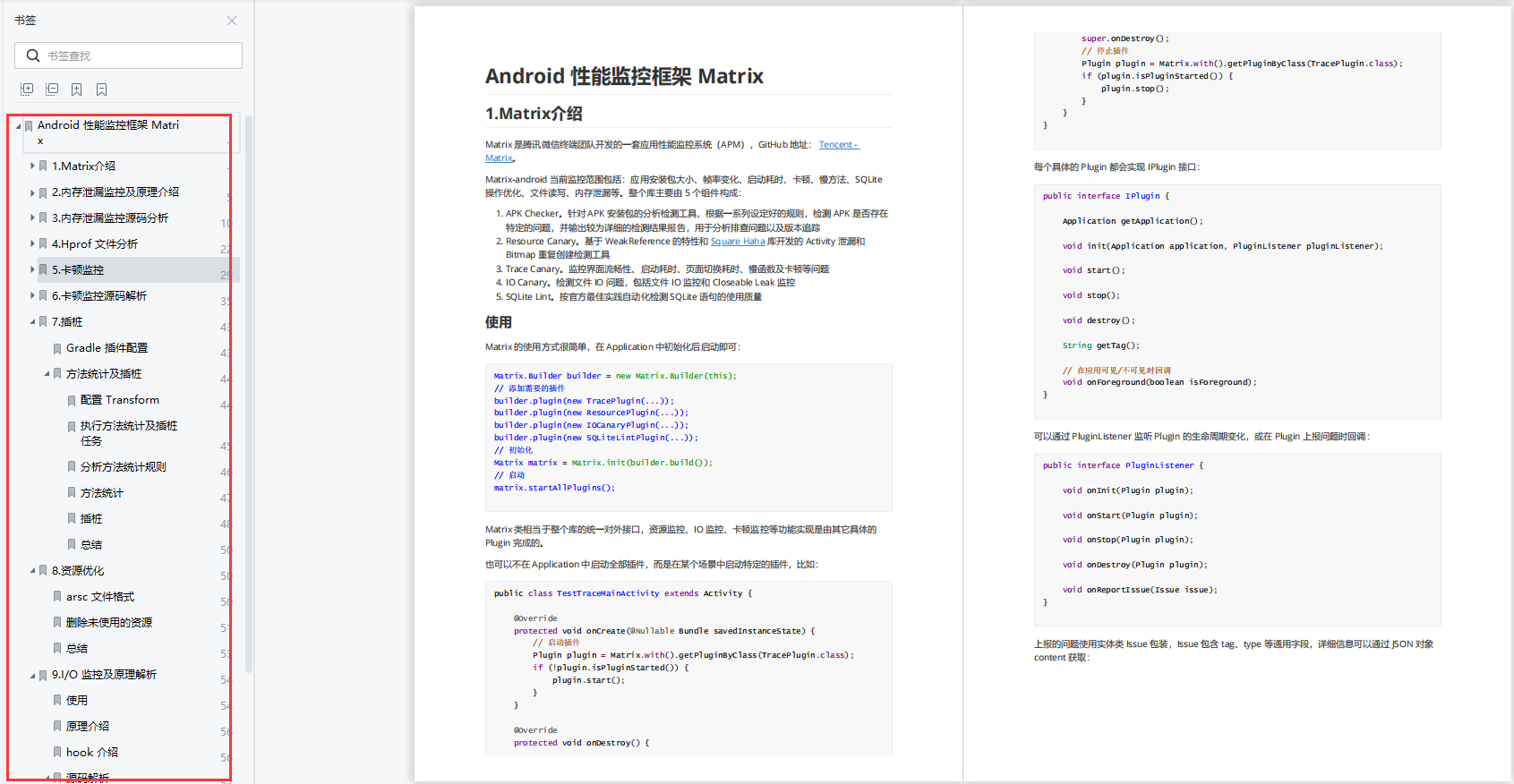Jump to bookmark 原理介绍
The image size is (1514, 784).
tap(88, 726)
